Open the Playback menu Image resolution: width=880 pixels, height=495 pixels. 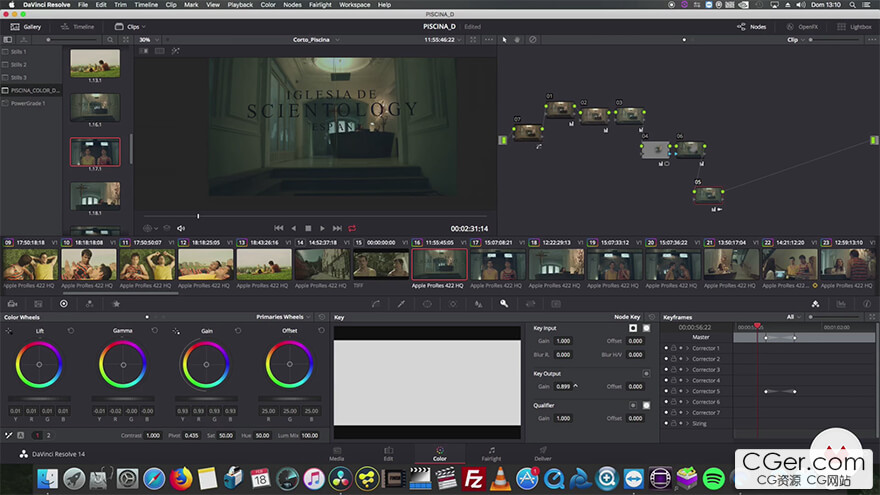tap(240, 4)
